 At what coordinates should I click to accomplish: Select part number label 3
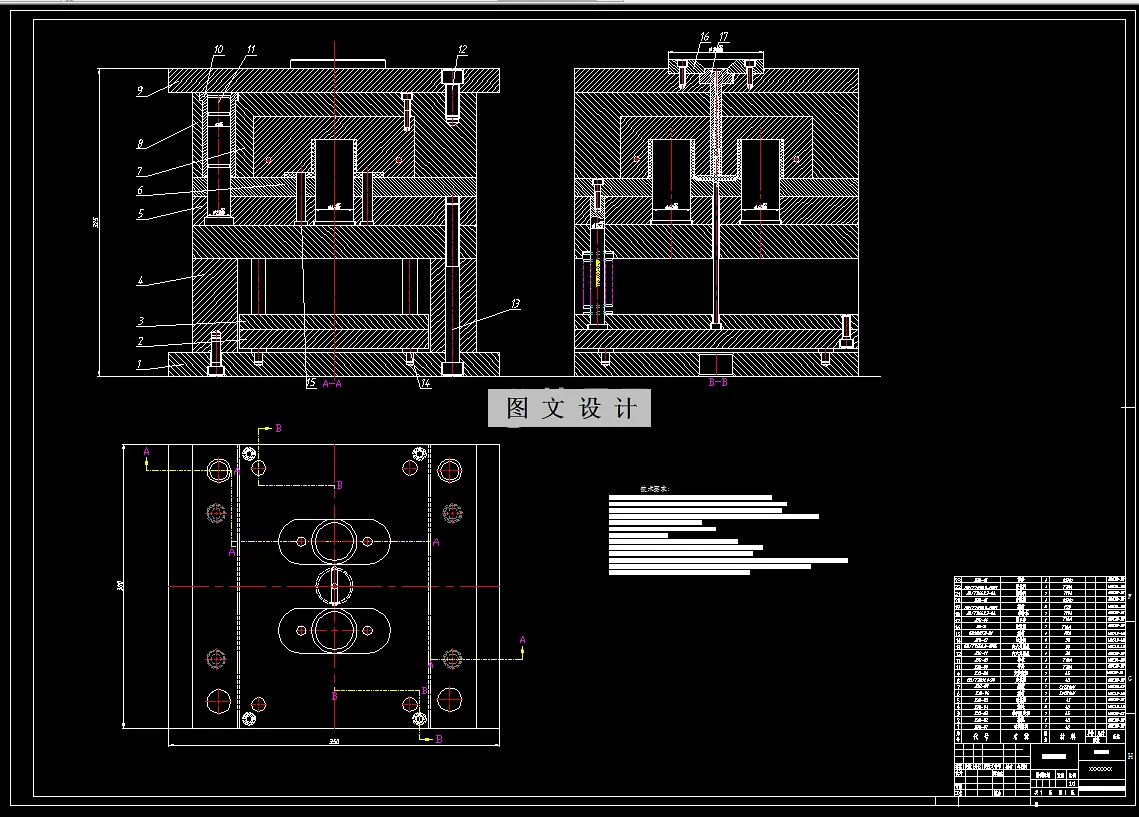(141, 320)
